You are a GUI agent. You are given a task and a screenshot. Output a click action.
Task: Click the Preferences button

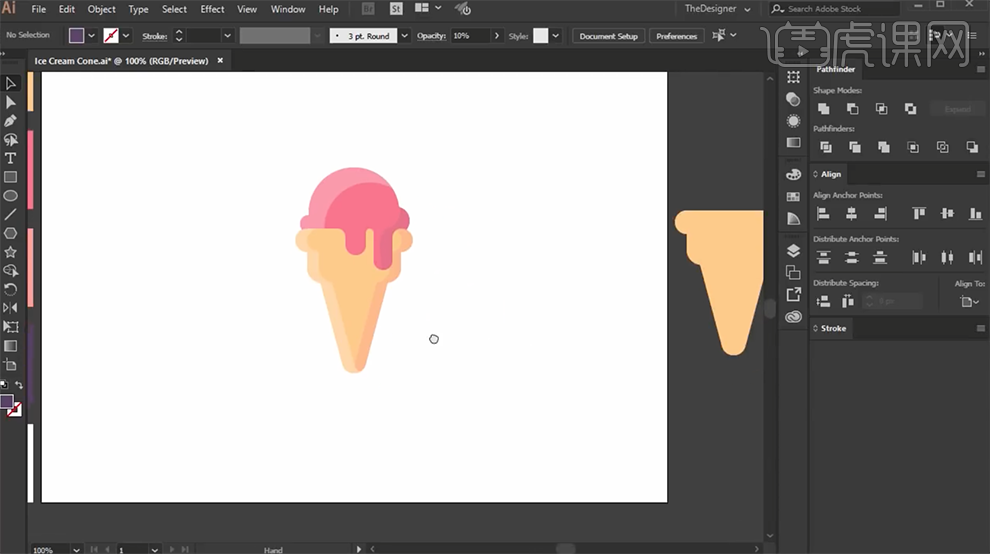[676, 36]
